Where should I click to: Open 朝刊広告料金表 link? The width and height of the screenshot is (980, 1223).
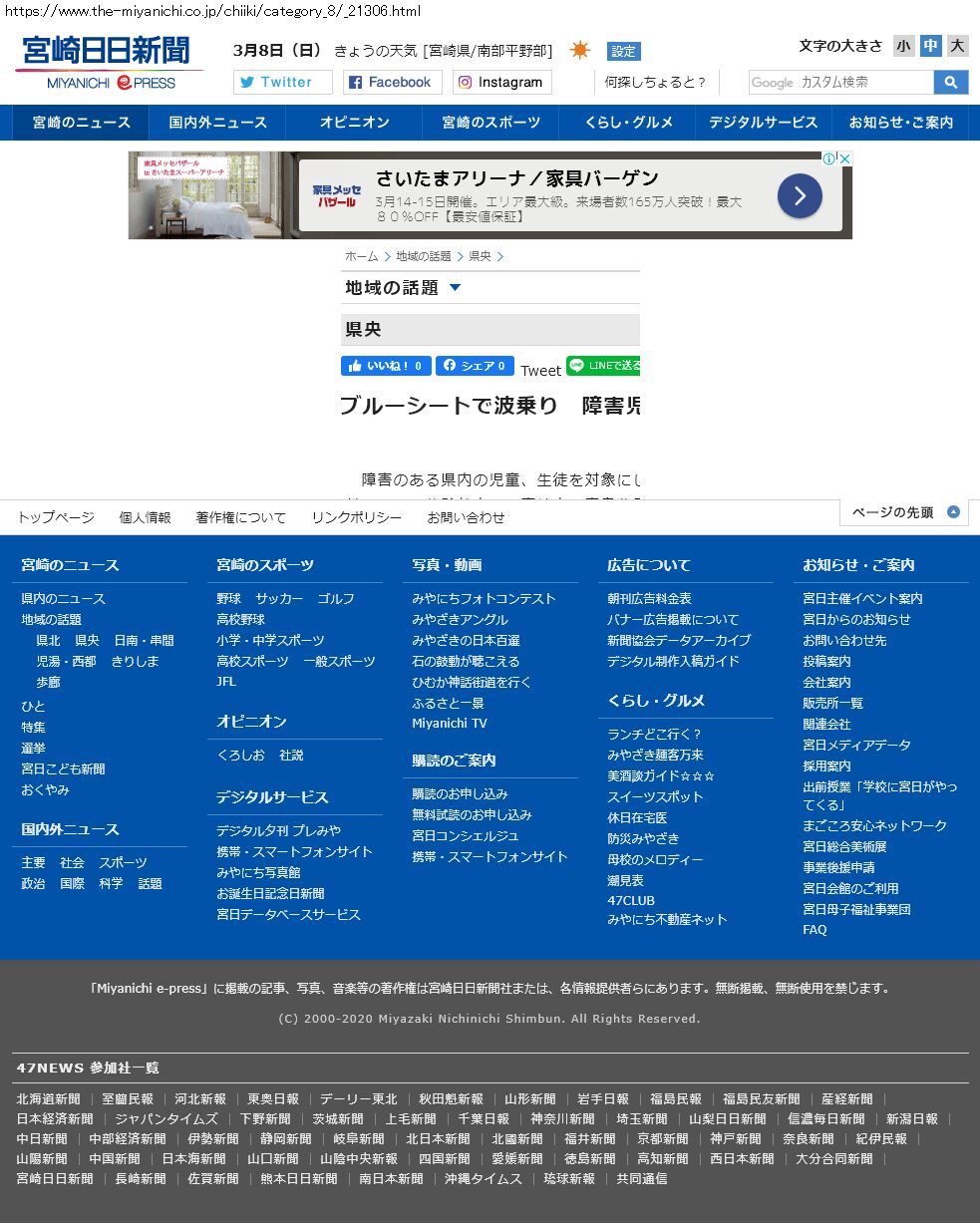(x=649, y=598)
